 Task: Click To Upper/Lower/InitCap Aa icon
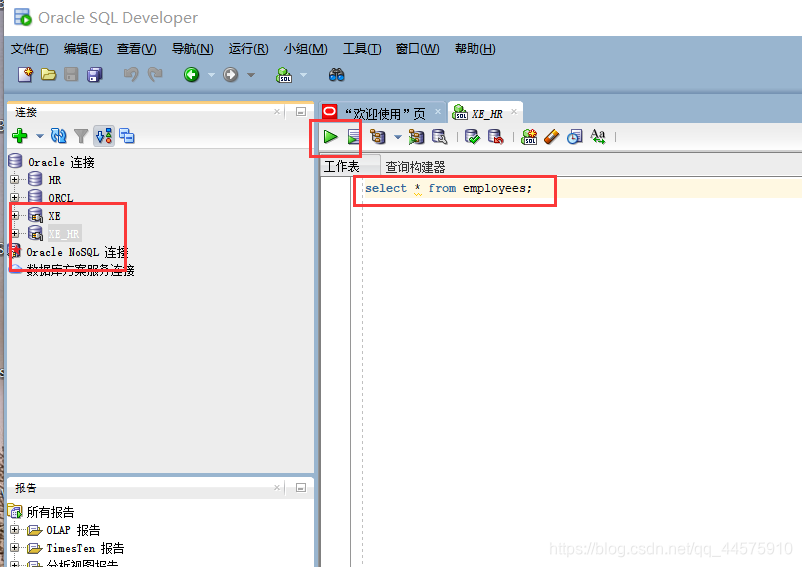597,137
